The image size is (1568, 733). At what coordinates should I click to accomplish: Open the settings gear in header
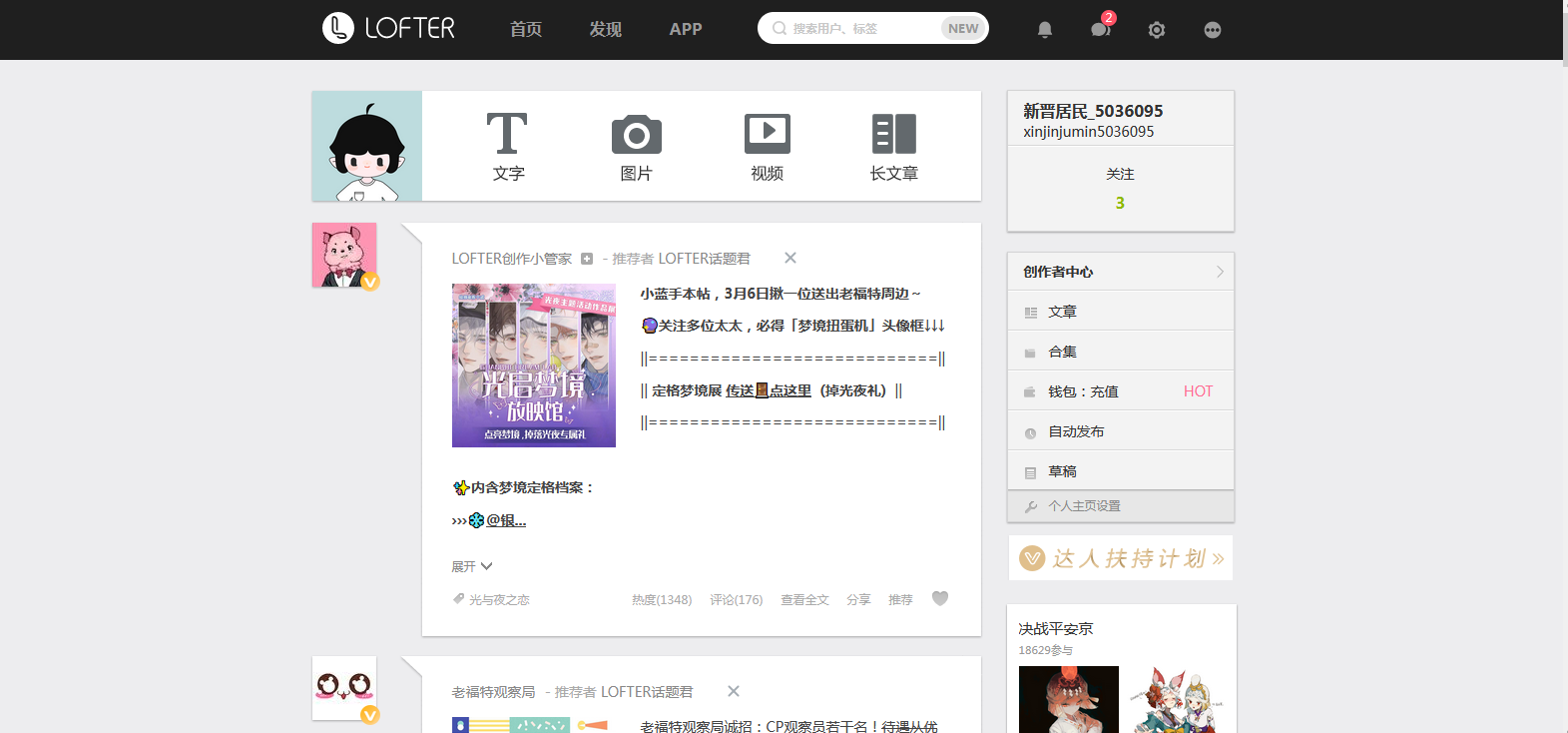pos(1157,30)
